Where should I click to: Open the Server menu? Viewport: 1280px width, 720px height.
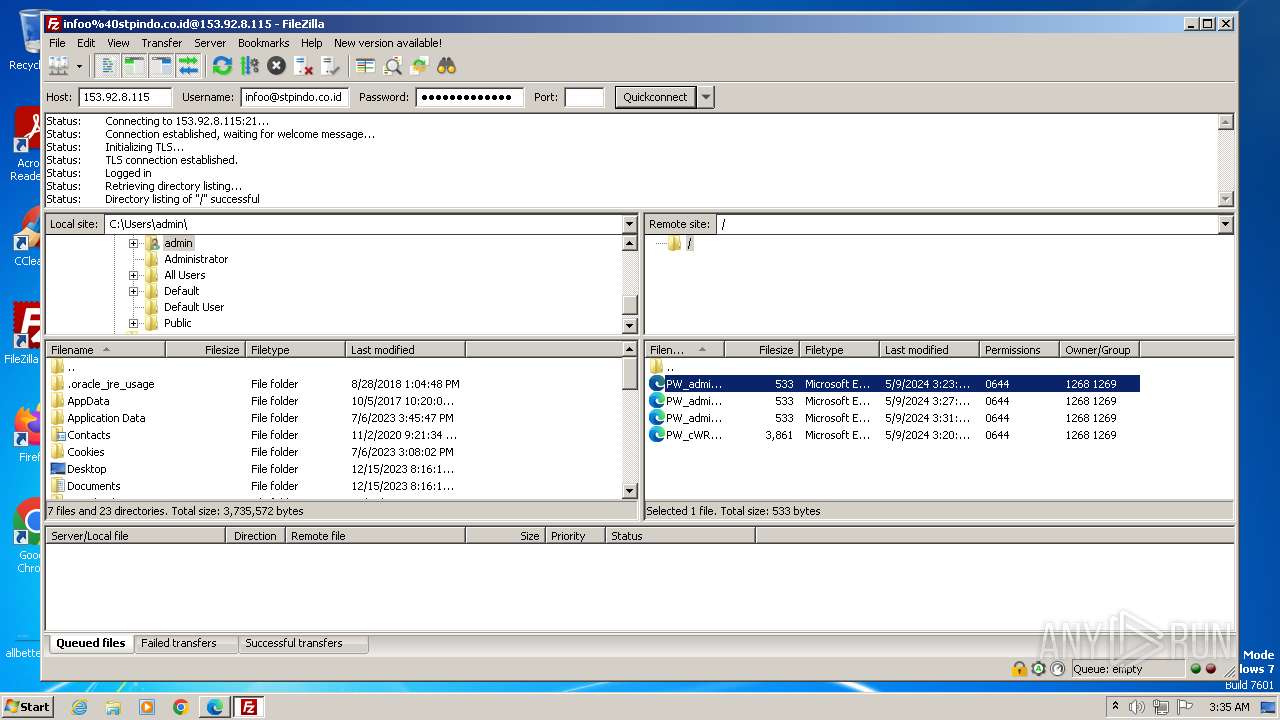point(209,43)
